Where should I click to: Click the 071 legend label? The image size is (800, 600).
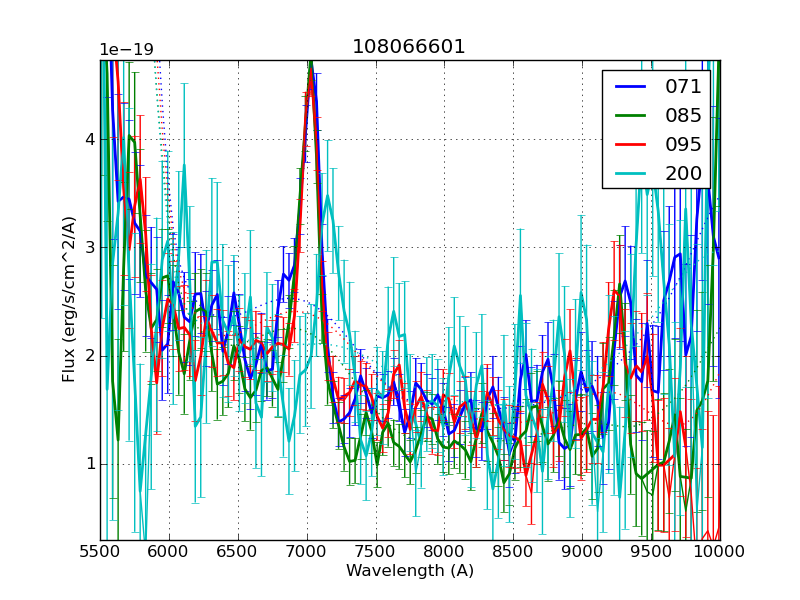coord(683,87)
